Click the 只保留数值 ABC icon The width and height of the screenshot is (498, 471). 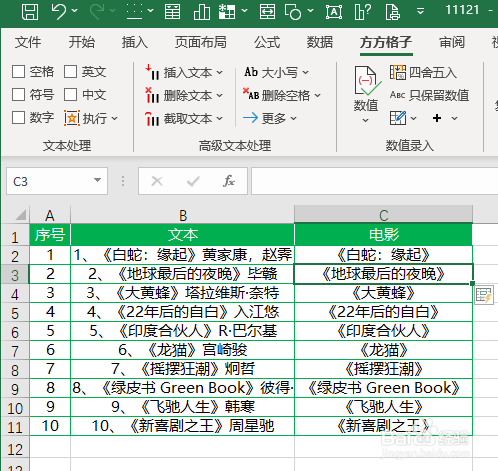(x=397, y=95)
